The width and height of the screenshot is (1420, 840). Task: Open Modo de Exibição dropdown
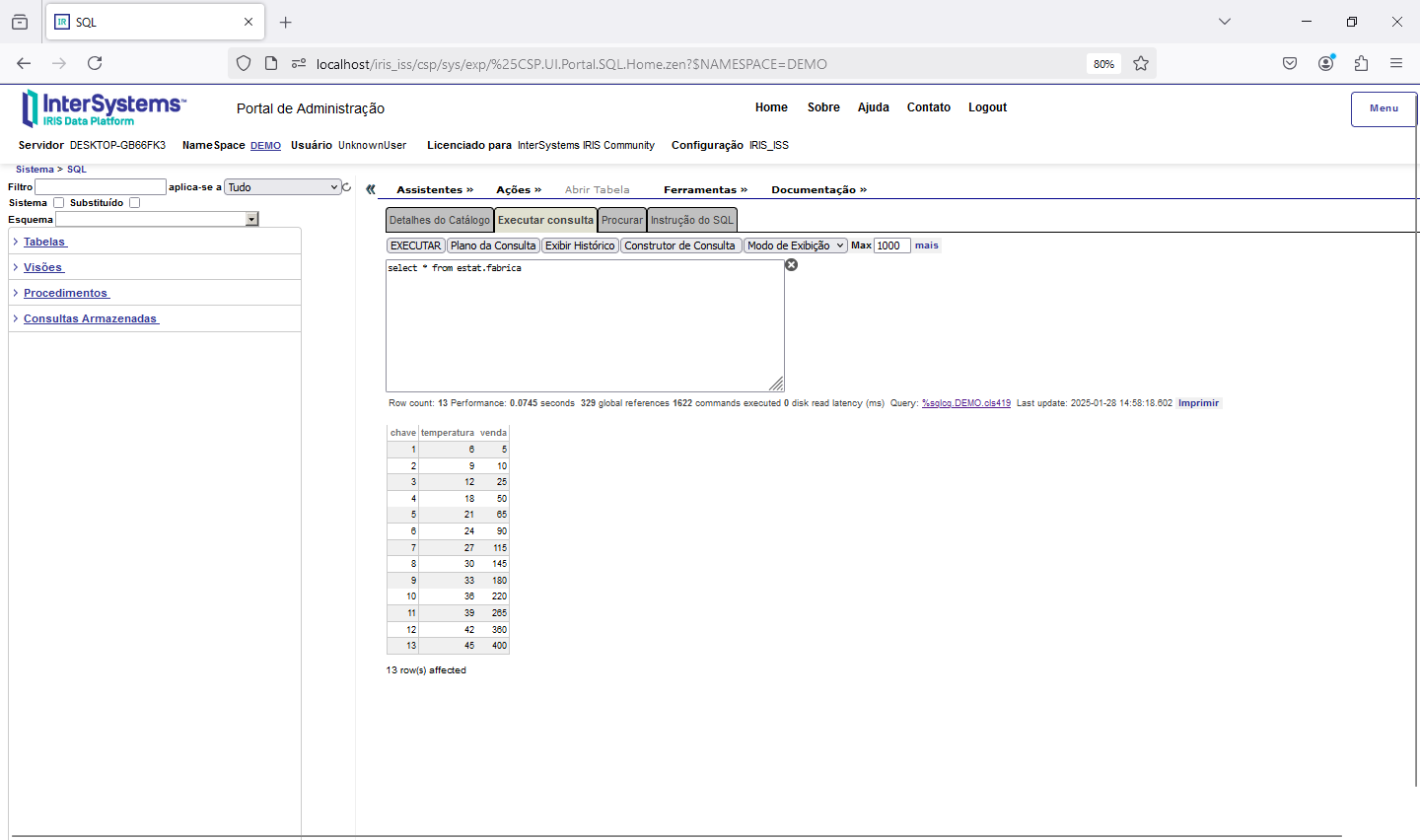795,245
